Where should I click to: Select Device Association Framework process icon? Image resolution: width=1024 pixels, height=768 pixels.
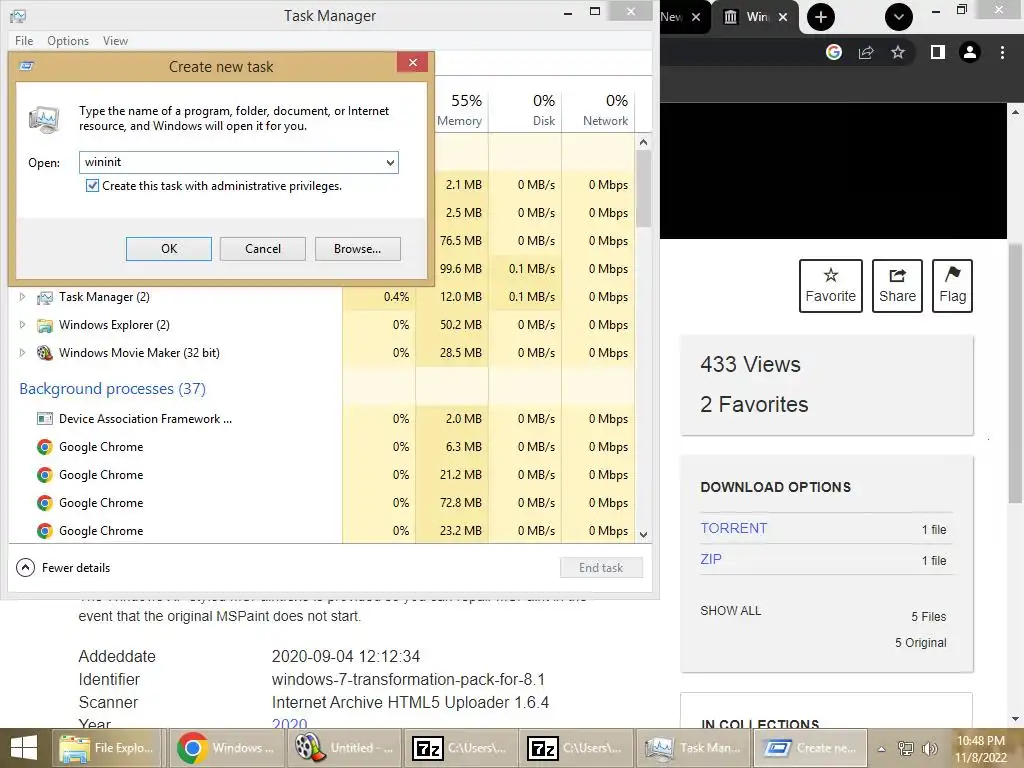[x=44, y=419]
